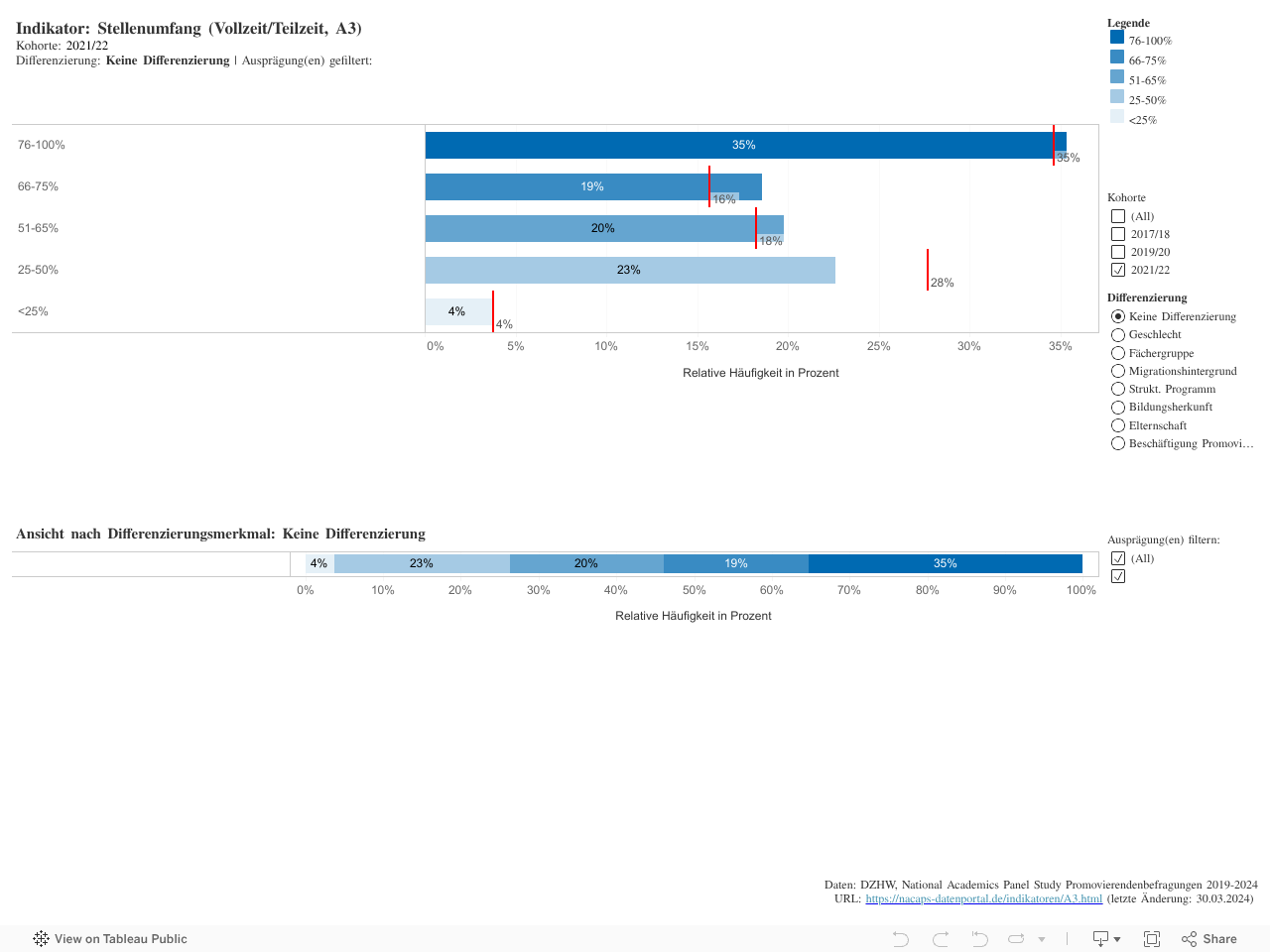The height and width of the screenshot is (952, 1270).
Task: Click the Refresh data icon
Action: [1017, 939]
